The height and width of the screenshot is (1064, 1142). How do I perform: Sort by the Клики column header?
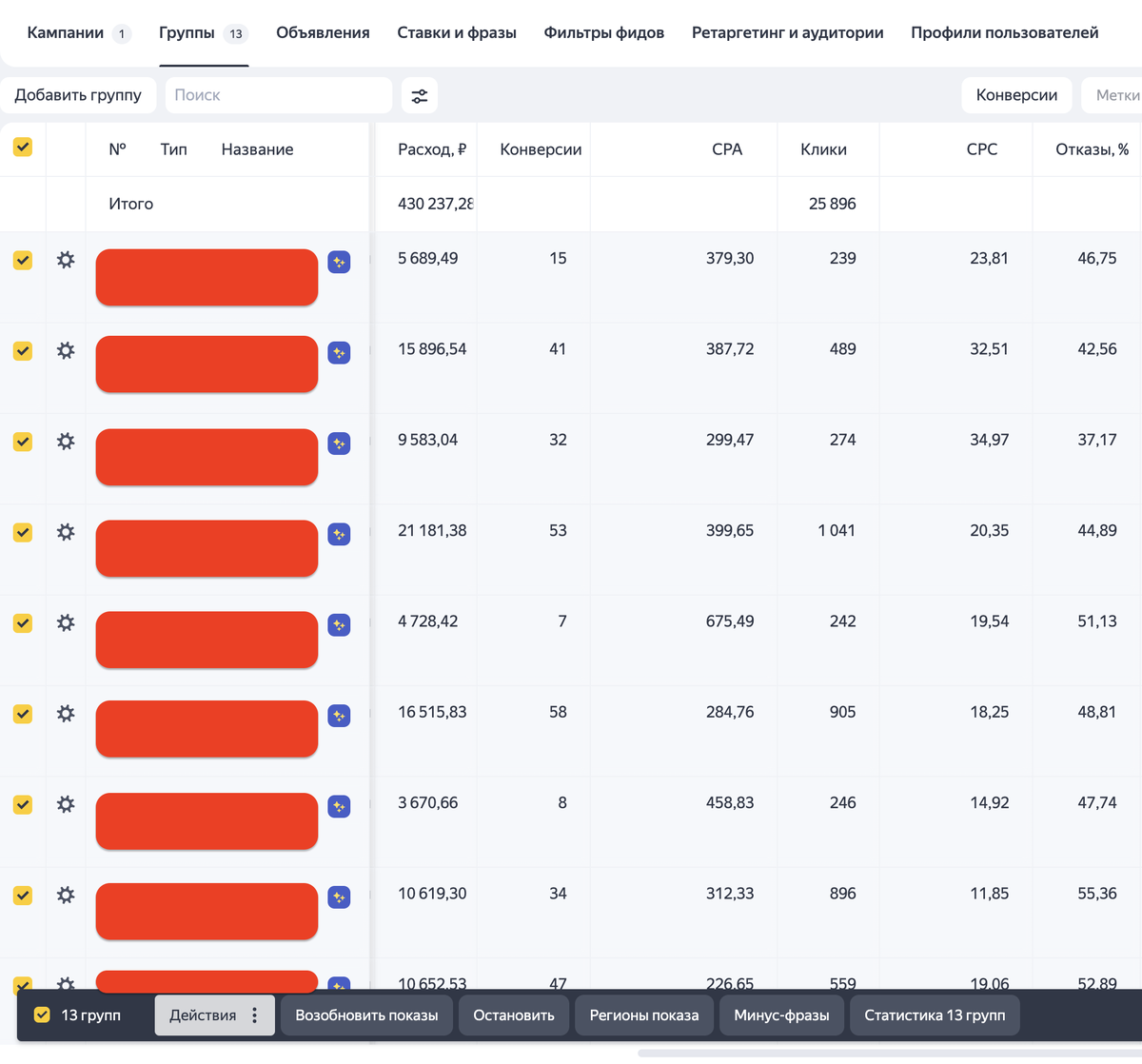[x=823, y=149]
